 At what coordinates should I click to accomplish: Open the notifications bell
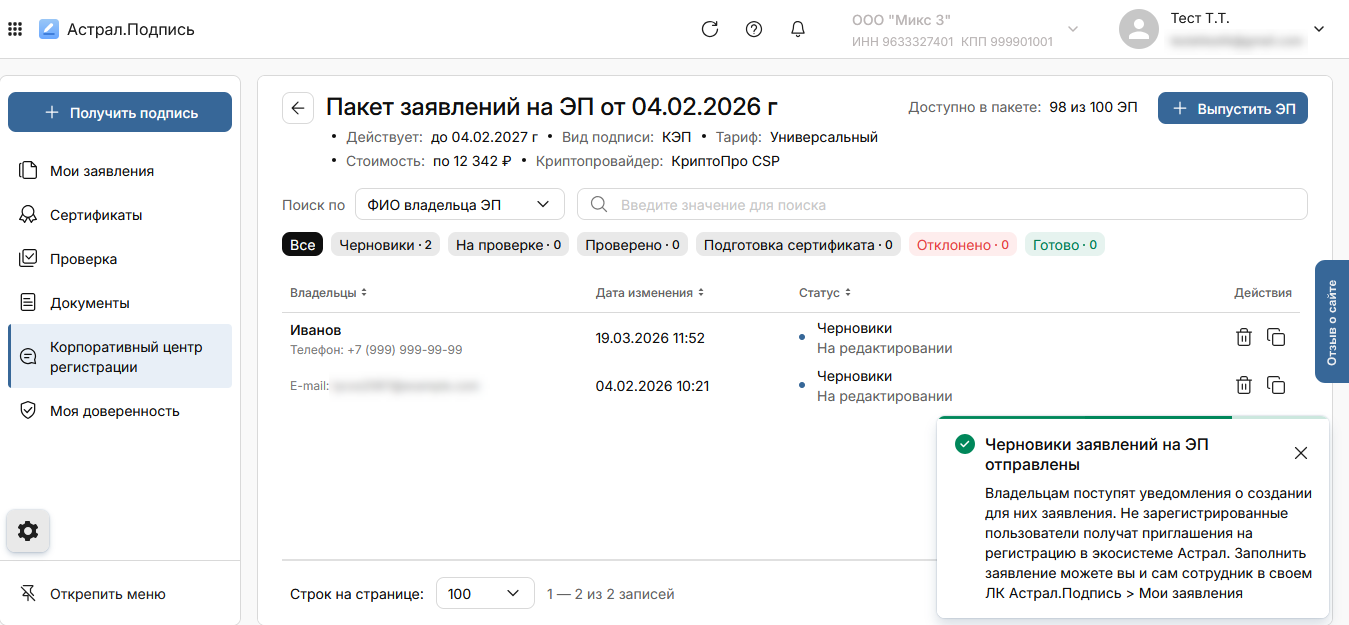click(x=798, y=29)
